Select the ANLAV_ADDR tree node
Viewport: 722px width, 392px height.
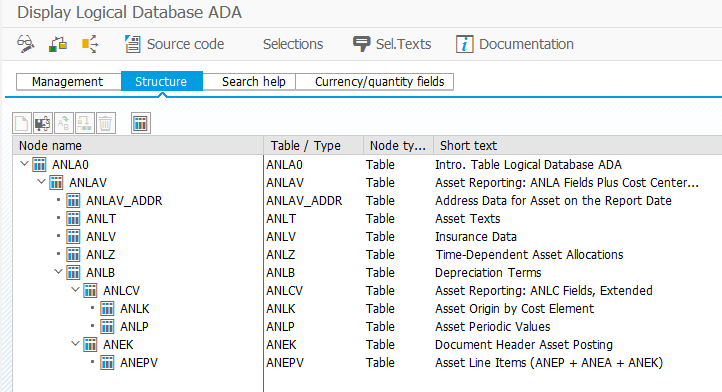click(x=124, y=201)
